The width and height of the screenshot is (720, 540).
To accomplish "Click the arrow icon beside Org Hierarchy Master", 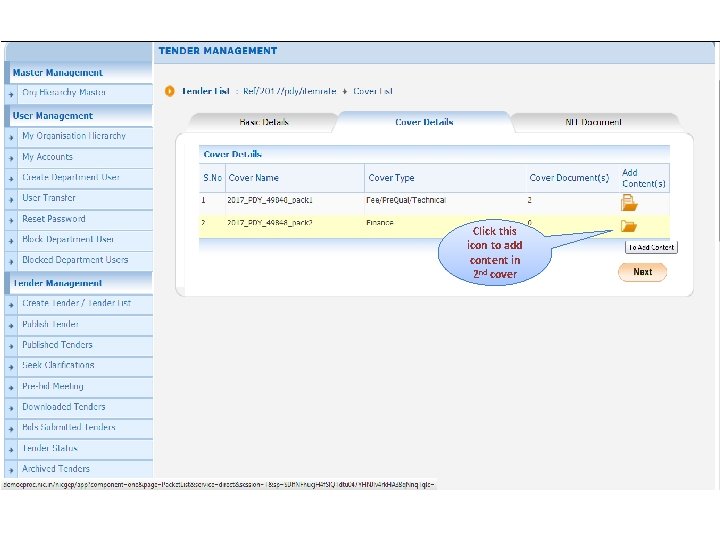I will pyautogui.click(x=11, y=95).
